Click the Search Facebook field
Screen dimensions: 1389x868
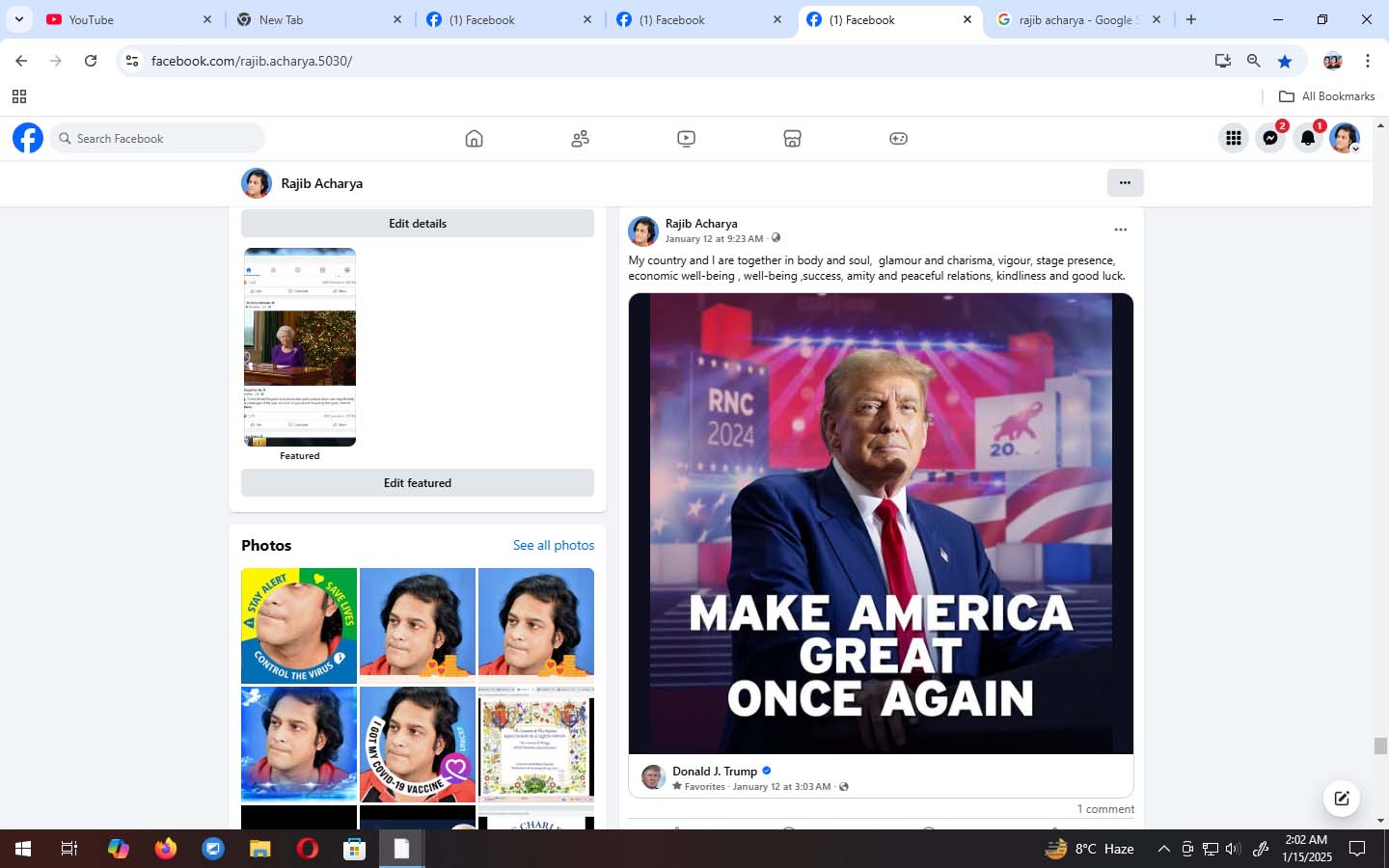tap(157, 138)
